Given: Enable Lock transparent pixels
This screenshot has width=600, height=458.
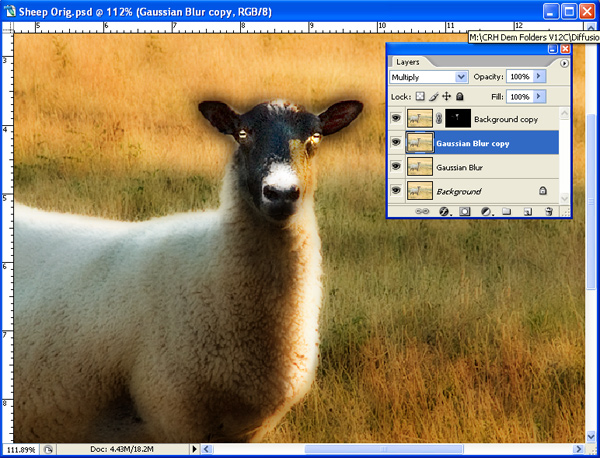Looking at the screenshot, I should click(x=420, y=96).
